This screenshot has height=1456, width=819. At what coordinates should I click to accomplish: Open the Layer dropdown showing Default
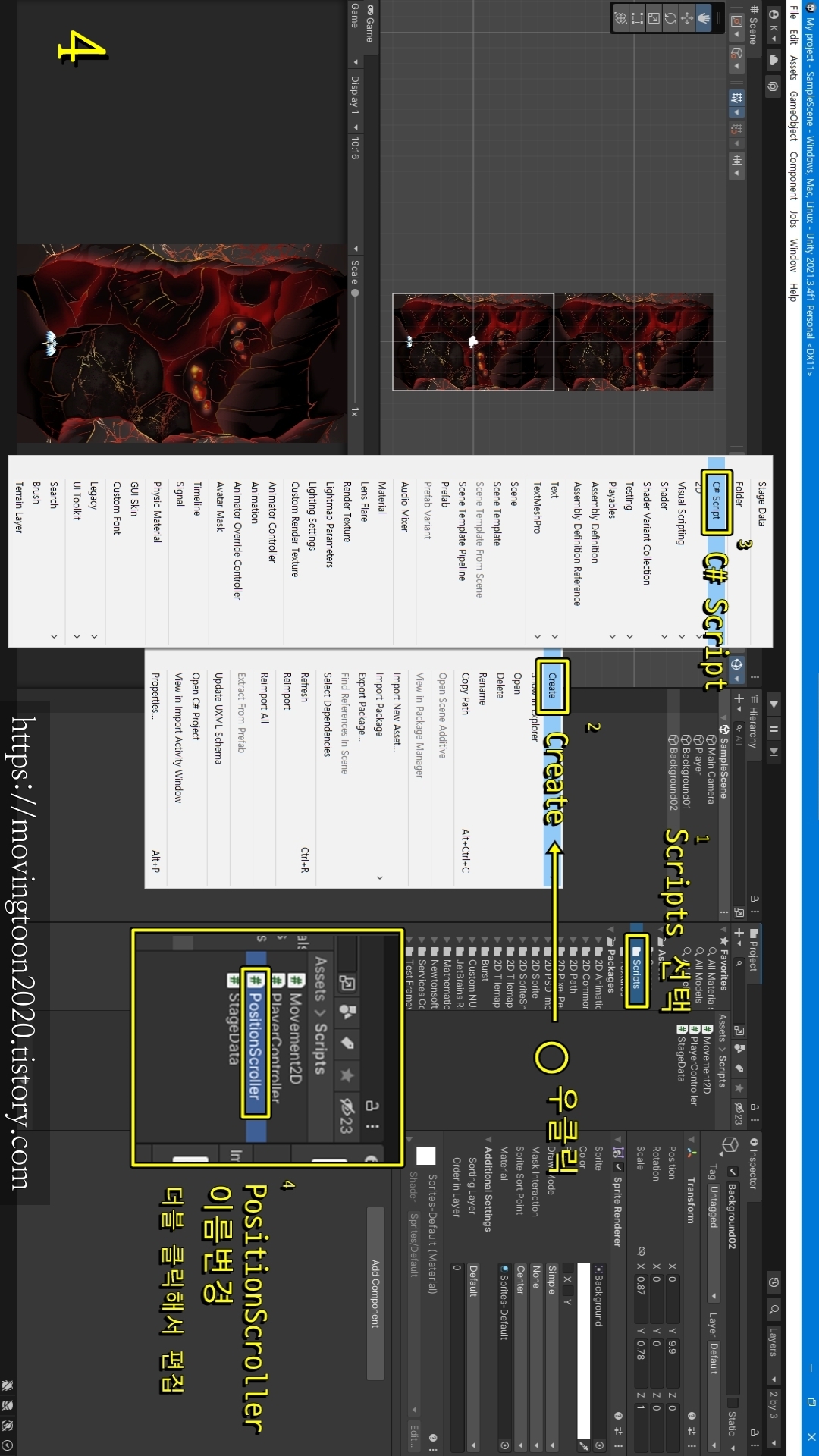pyautogui.click(x=714, y=1395)
